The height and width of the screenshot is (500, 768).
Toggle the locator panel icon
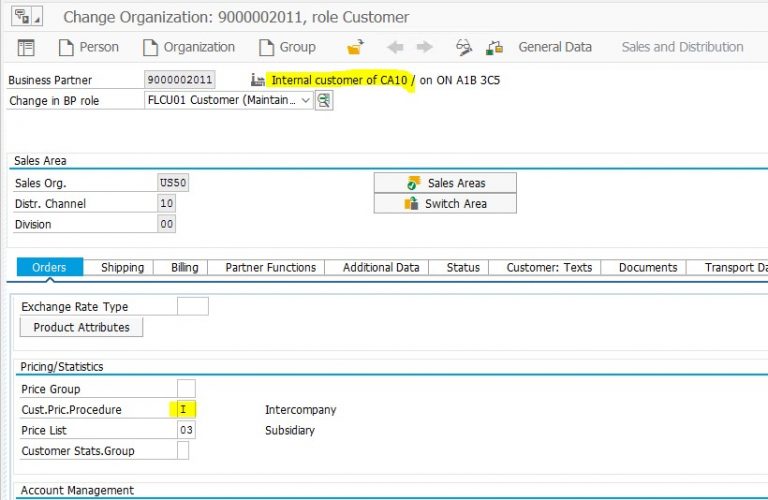pos(27,47)
